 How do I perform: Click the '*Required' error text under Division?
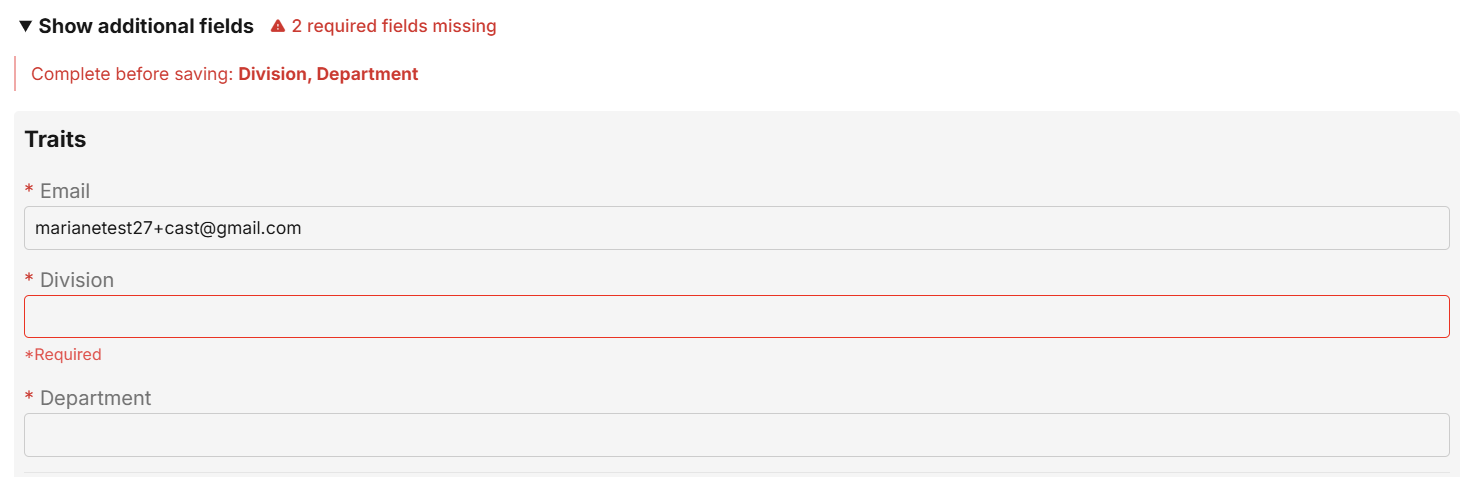63,354
